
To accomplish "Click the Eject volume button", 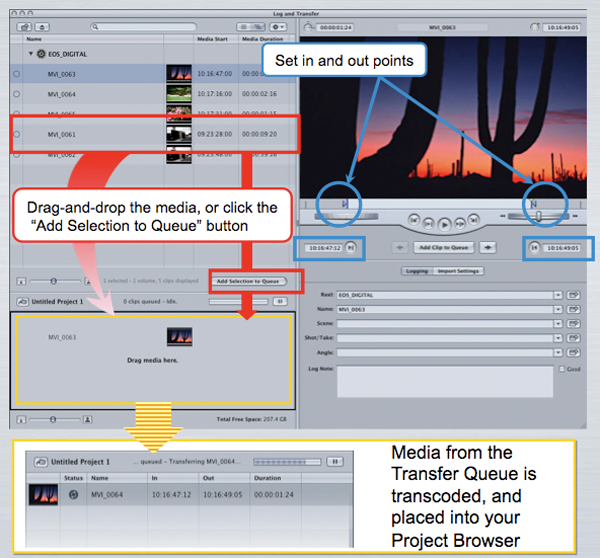I will 42,27.
